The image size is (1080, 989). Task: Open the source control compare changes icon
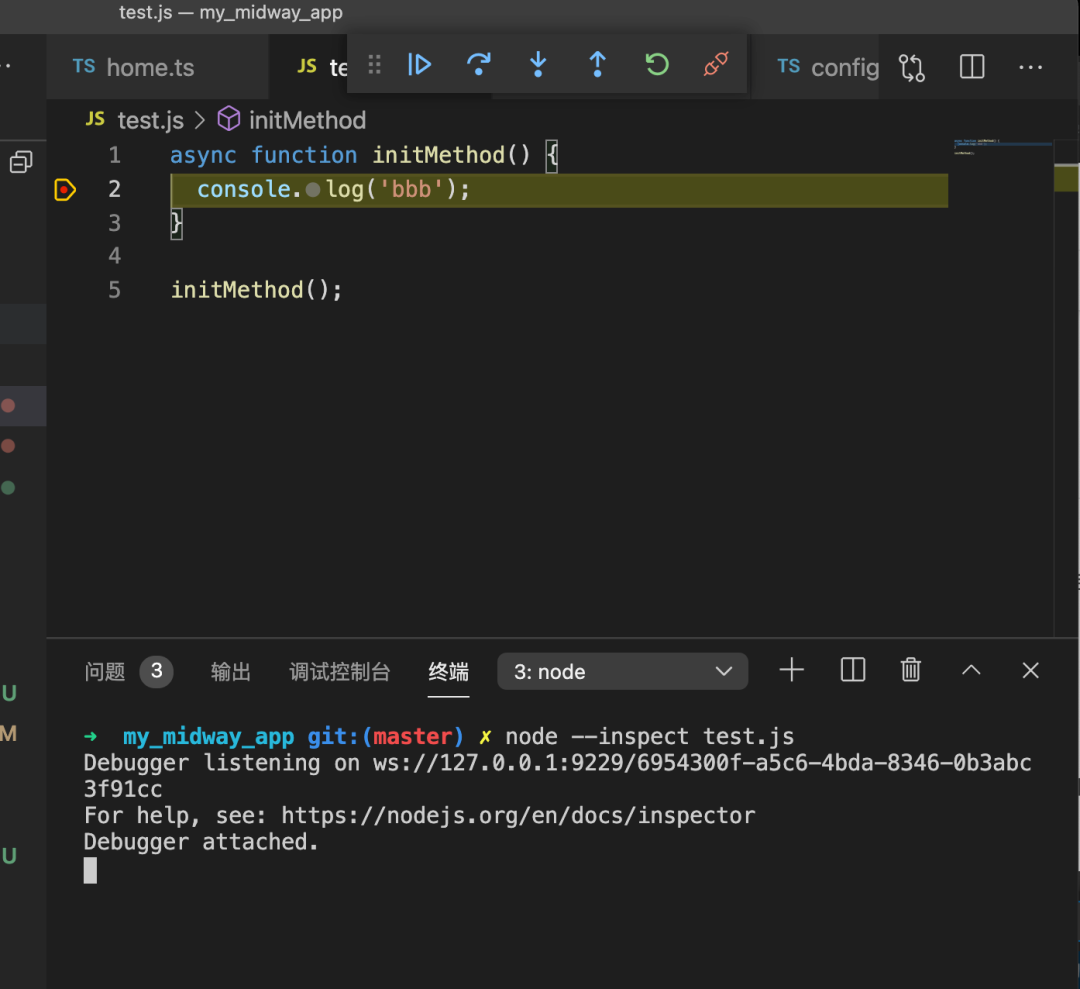point(912,67)
